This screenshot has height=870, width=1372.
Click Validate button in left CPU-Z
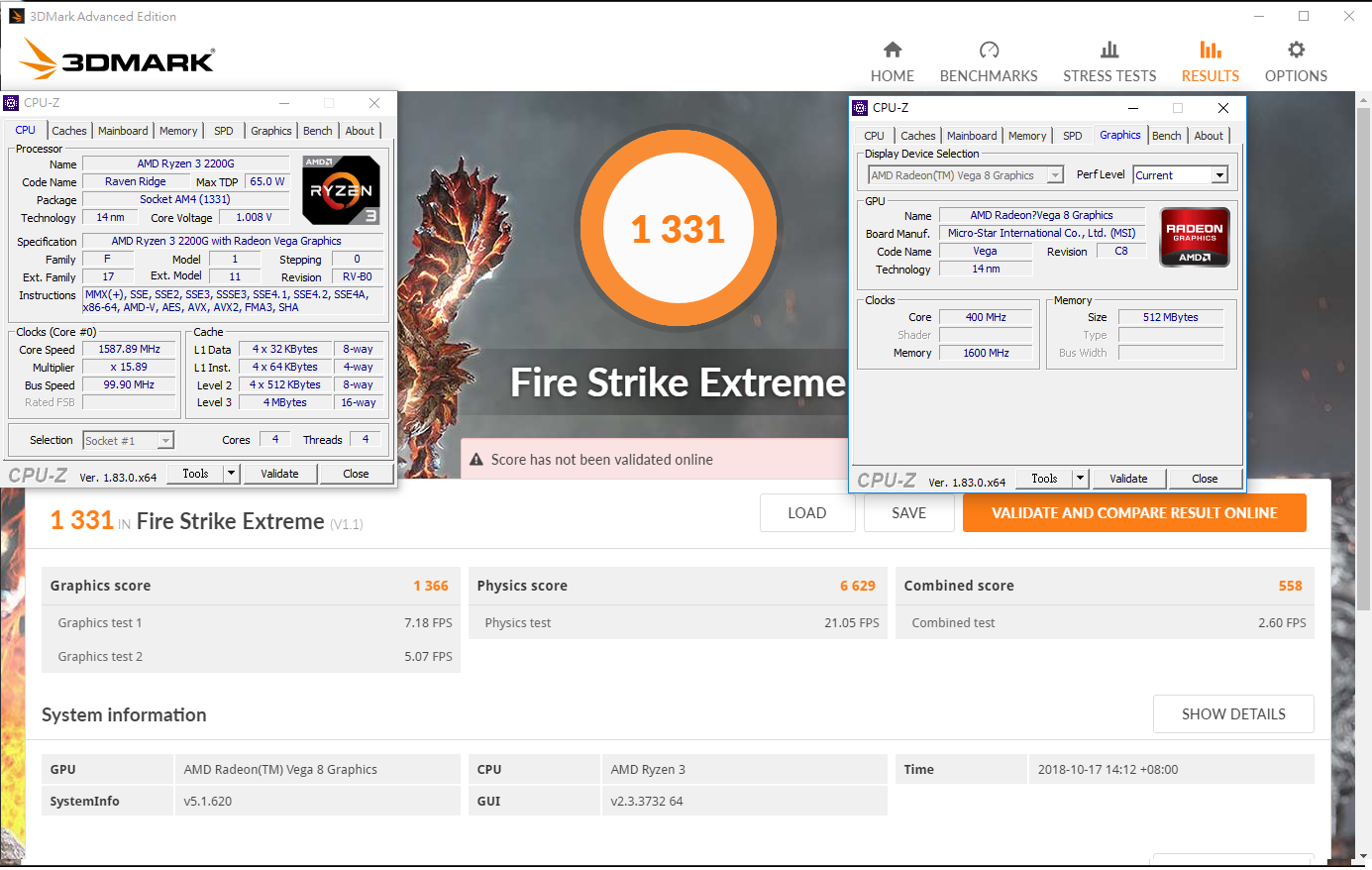click(x=279, y=474)
